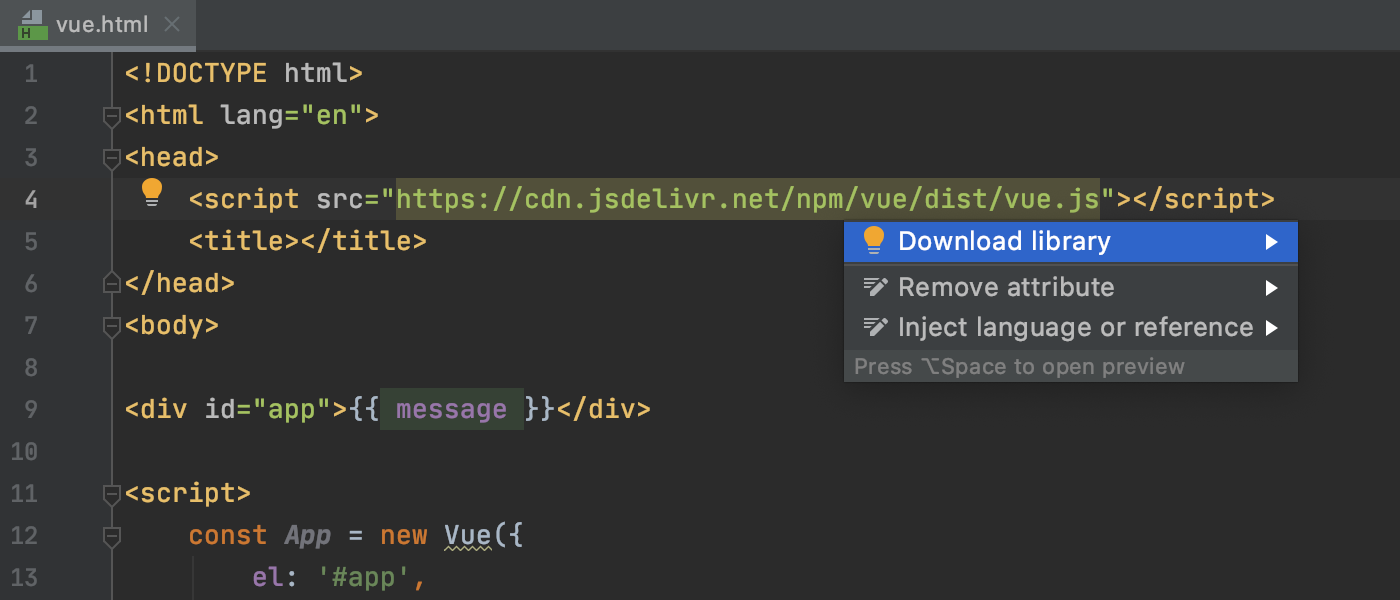The image size is (1400, 600).
Task: Close the vue.html editor tab
Action: pos(172,25)
